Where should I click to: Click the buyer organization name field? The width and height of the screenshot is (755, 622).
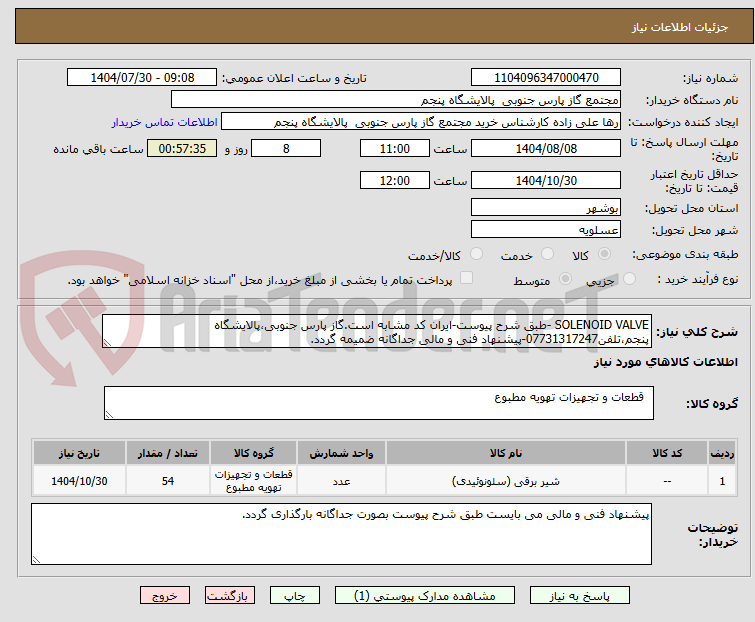click(396, 100)
